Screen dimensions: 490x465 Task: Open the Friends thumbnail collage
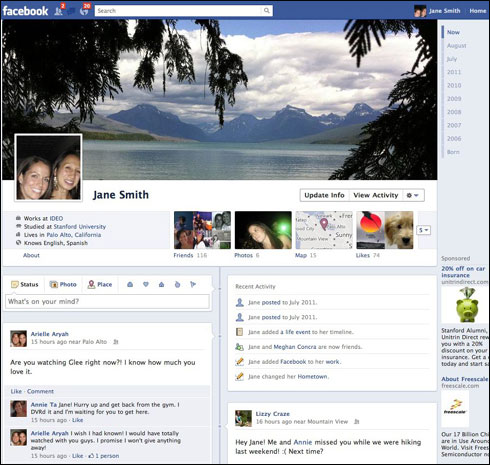(x=202, y=230)
